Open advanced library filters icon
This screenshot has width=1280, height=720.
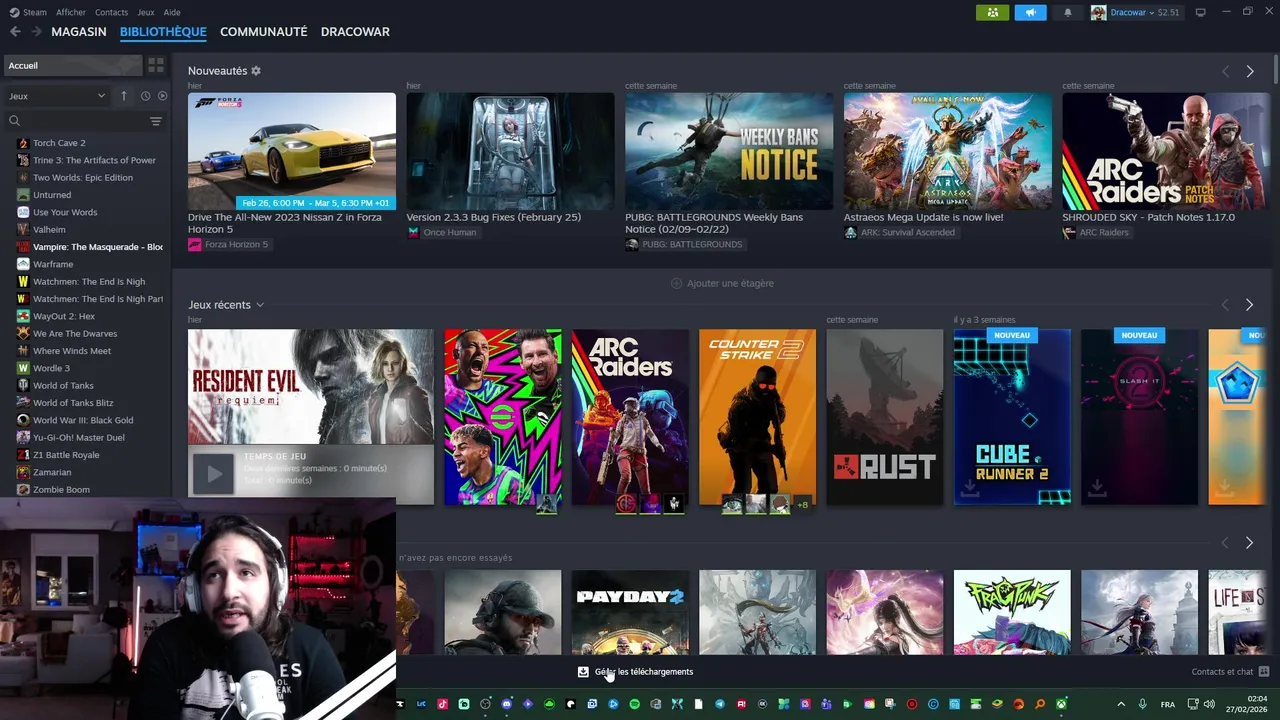pyautogui.click(x=156, y=121)
